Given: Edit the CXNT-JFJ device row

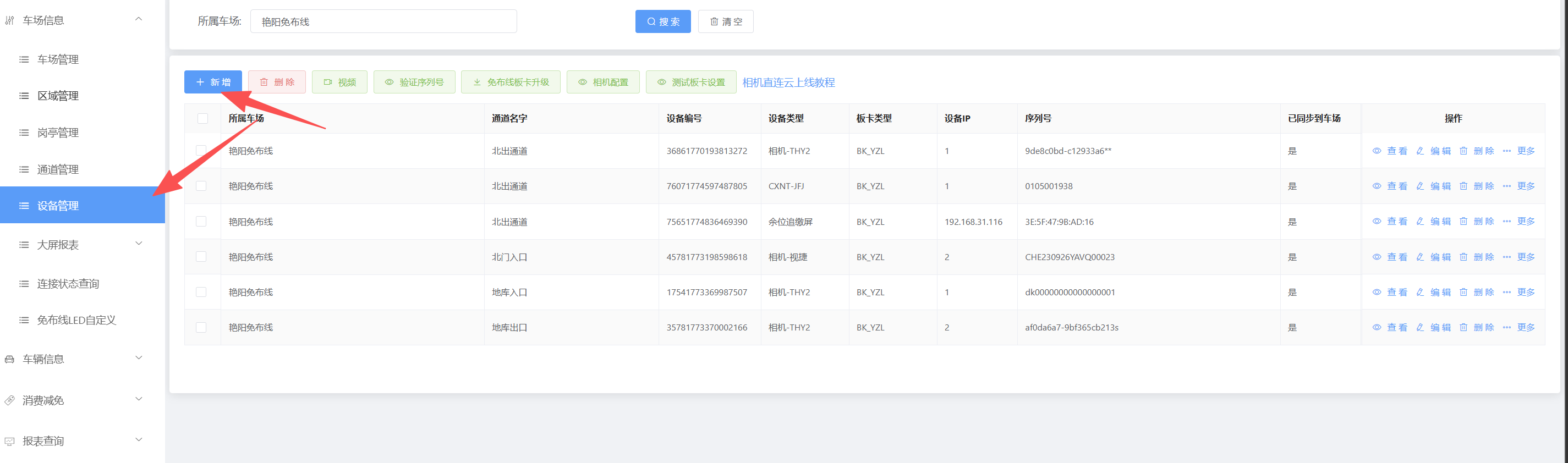Looking at the screenshot, I should [1433, 186].
